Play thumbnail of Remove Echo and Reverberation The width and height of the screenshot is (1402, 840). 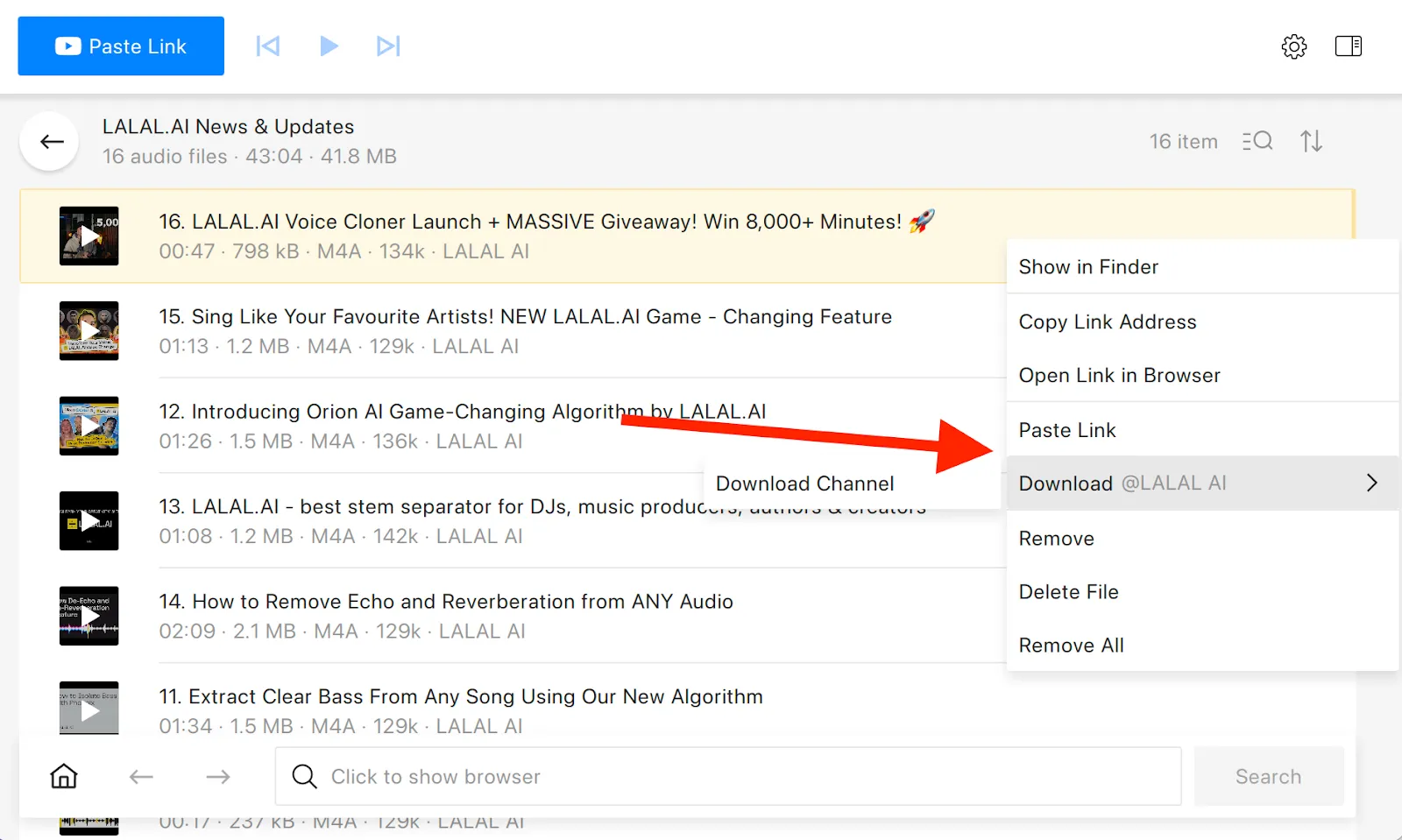[x=89, y=616]
